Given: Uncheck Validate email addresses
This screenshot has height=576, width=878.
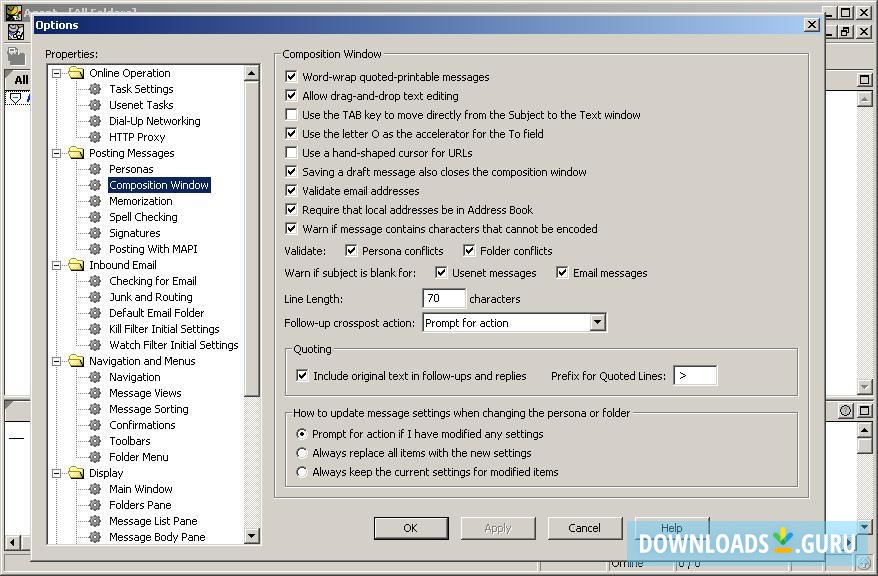Looking at the screenshot, I should point(291,191).
